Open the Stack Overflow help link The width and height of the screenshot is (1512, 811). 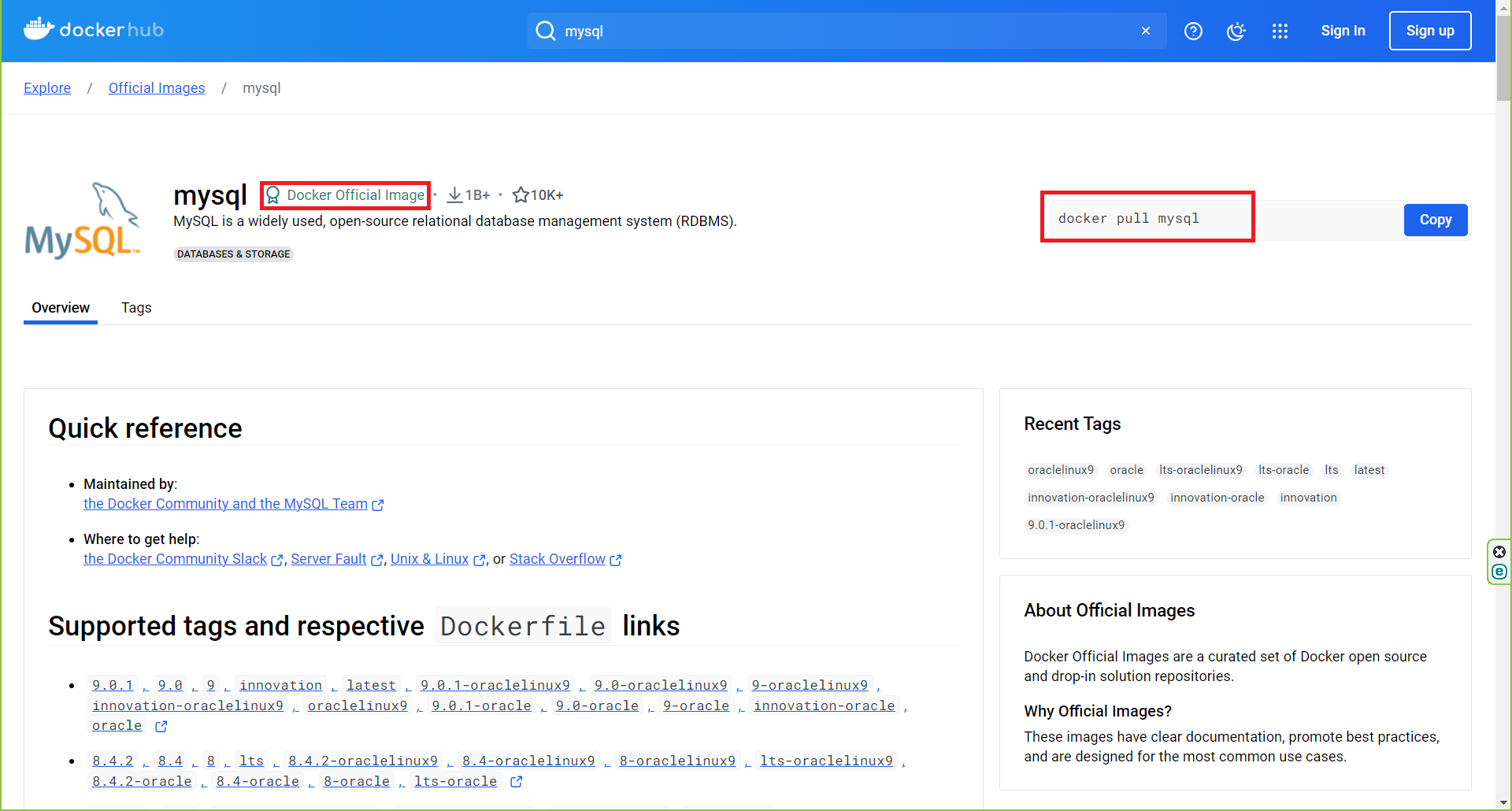coord(558,559)
